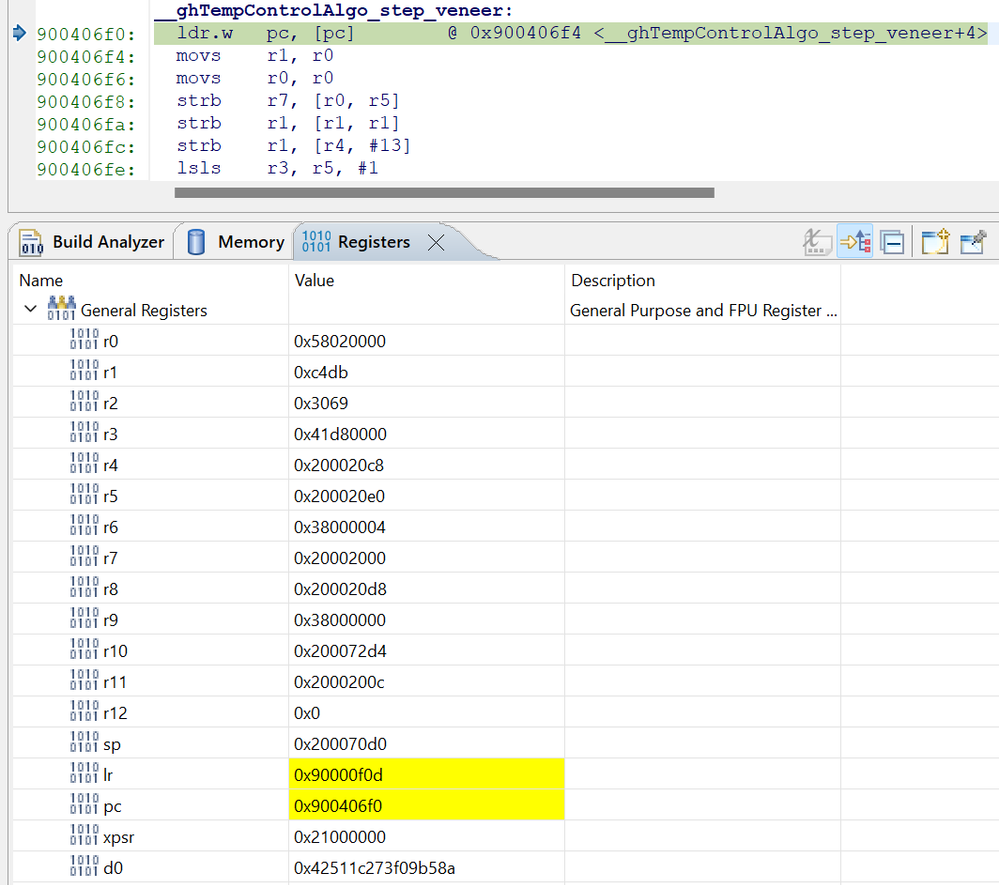Select highlighted pc value 0x900406f0
Viewport: 999px width, 885px height.
click(426, 806)
